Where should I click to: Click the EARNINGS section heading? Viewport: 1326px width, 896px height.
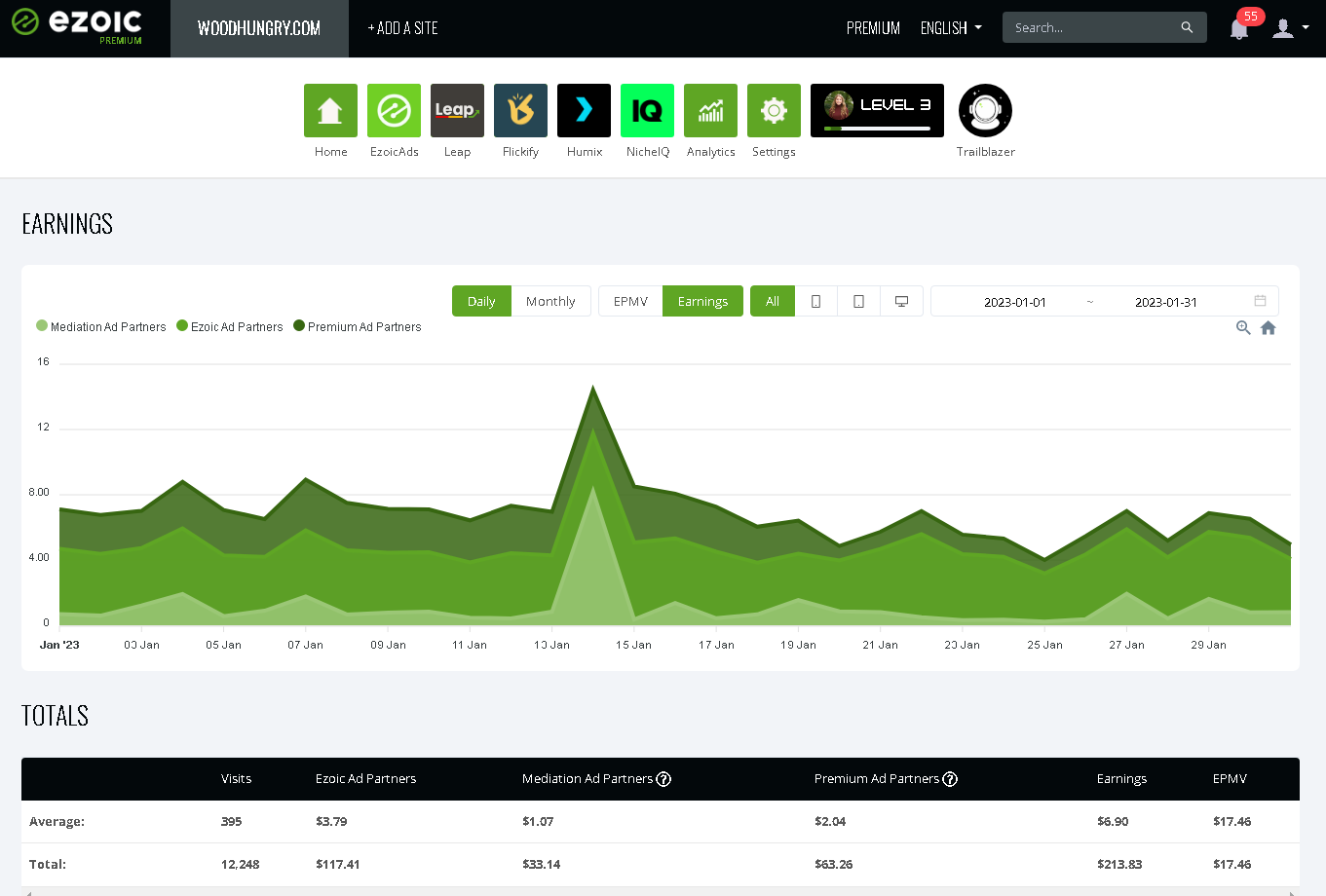click(x=67, y=224)
